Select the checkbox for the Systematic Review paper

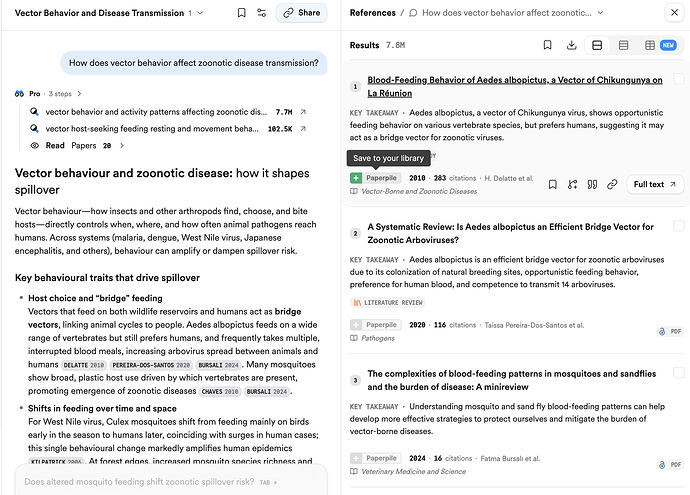(679, 226)
